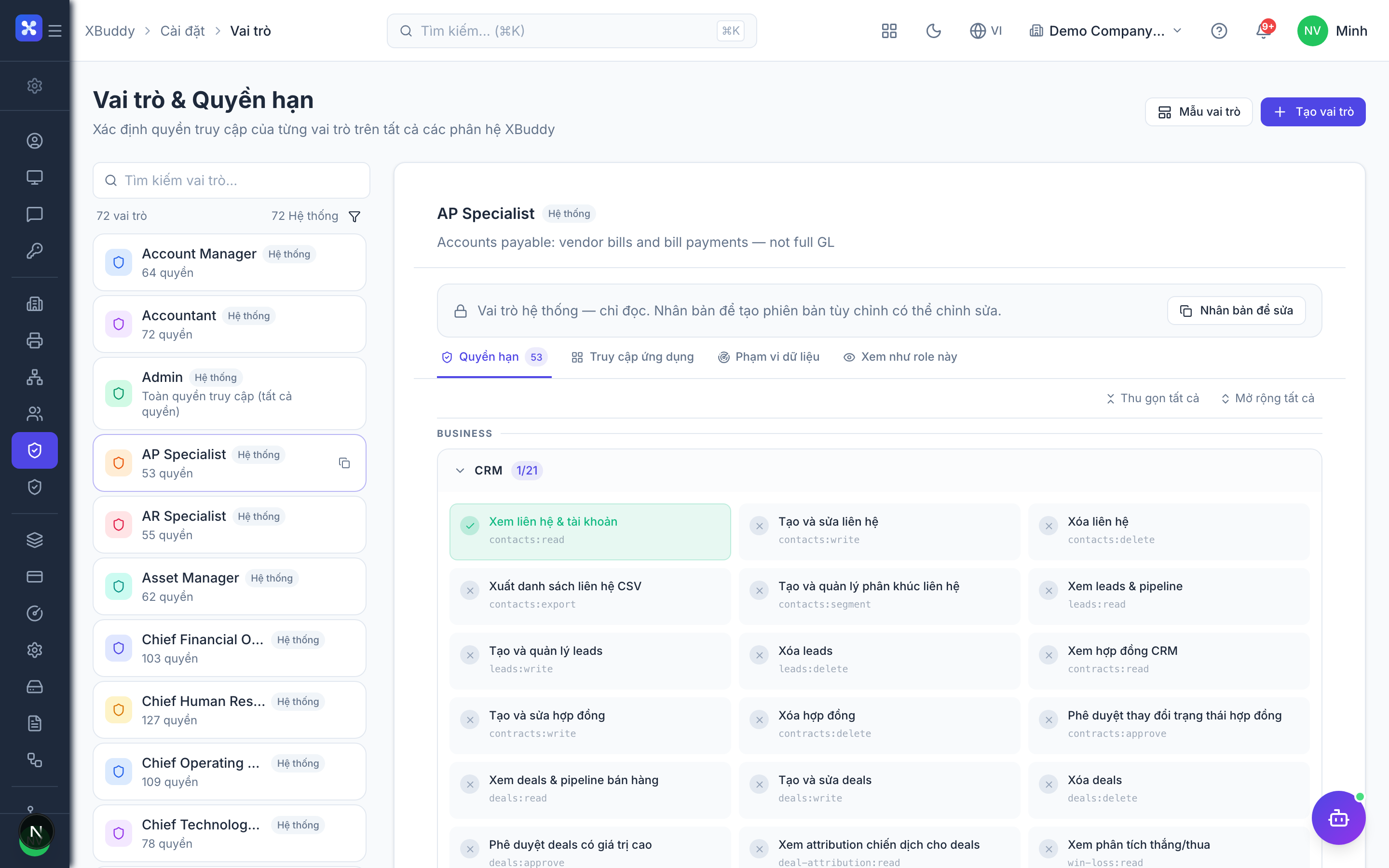Open the chat message icon in sidebar
Image resolution: width=1389 pixels, height=868 pixels.
34,214
